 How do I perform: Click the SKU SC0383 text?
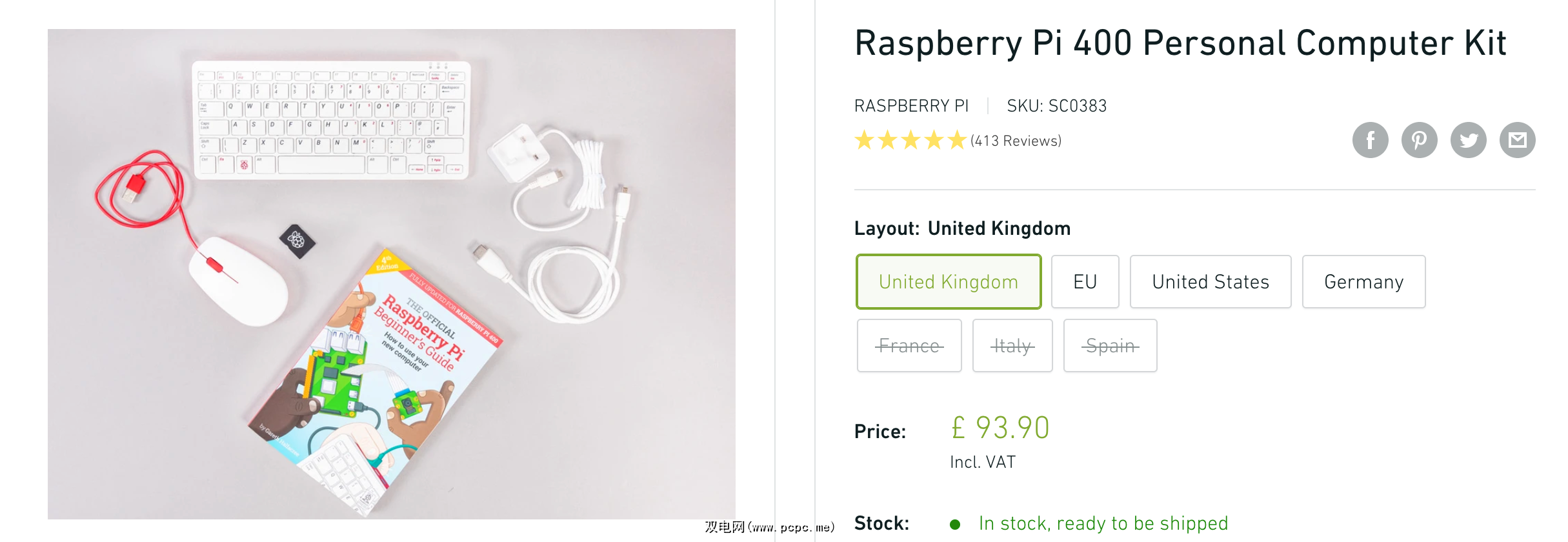click(x=1056, y=106)
